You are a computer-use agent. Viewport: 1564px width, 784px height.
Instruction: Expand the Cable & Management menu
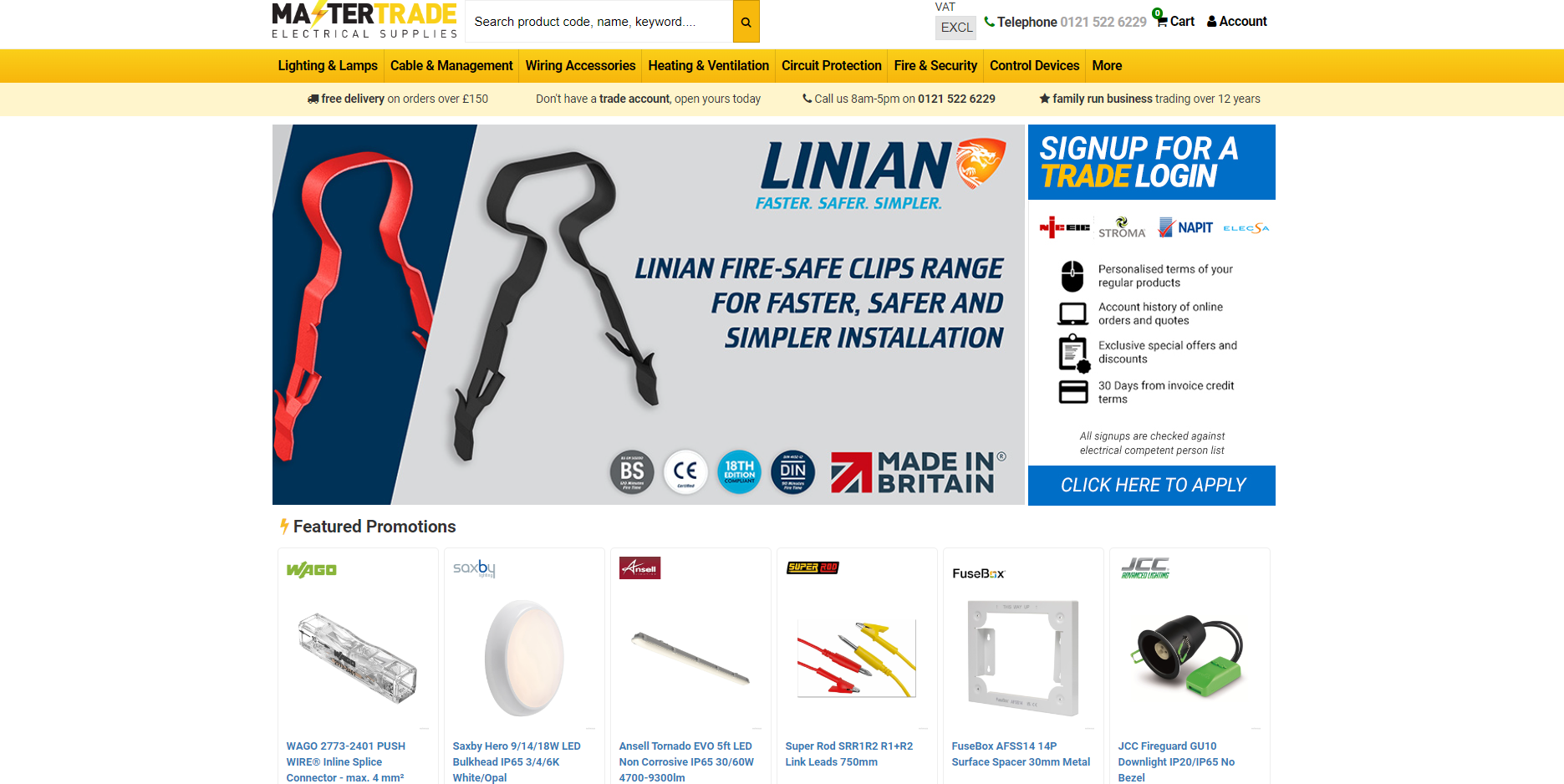click(451, 66)
